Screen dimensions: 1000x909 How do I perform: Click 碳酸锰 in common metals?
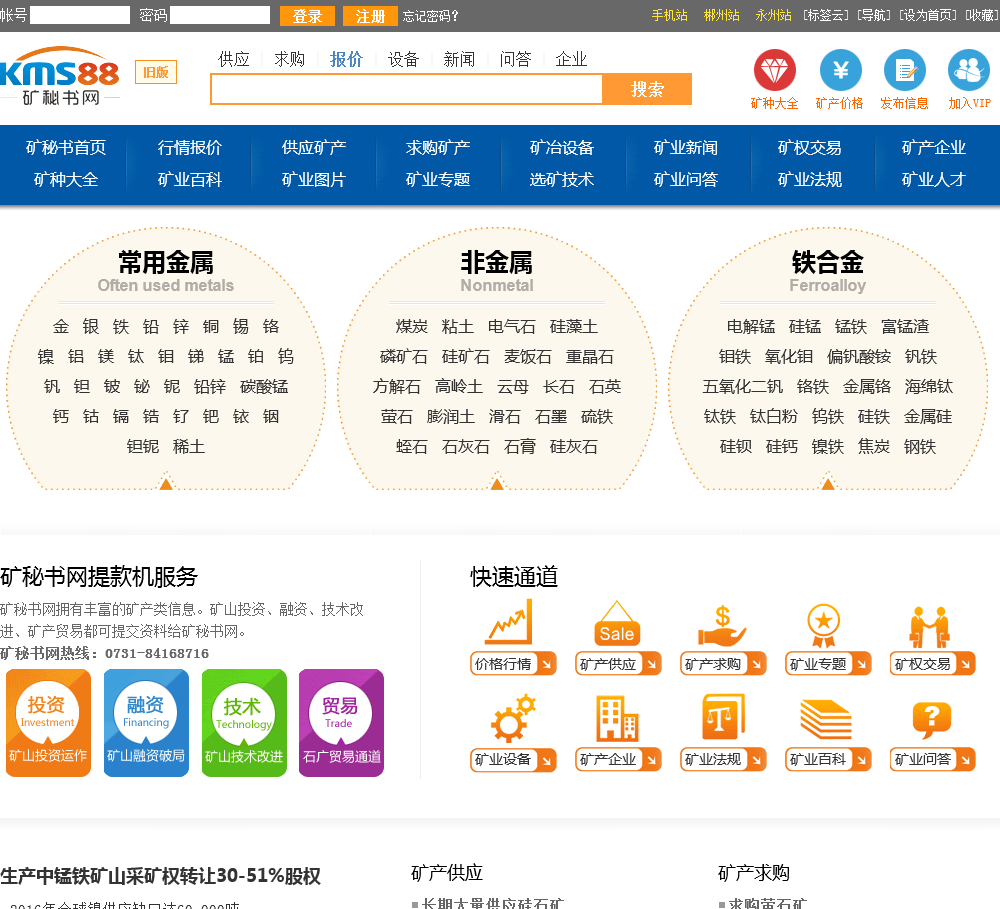pyautogui.click(x=264, y=387)
